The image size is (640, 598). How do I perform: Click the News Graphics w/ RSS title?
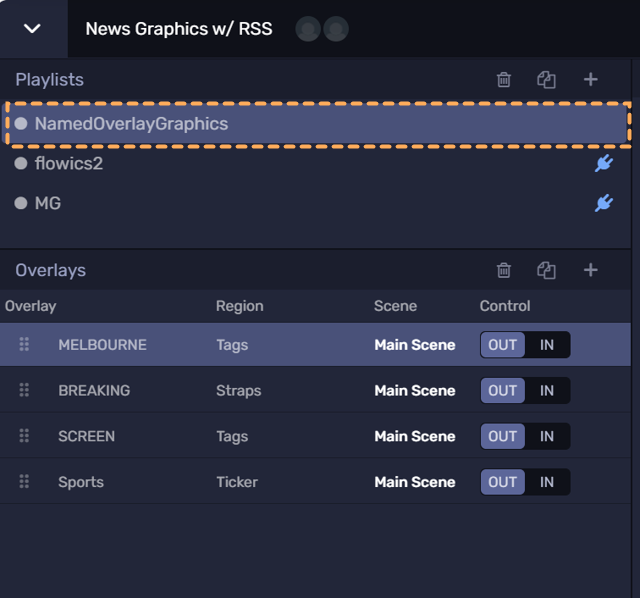(x=178, y=28)
